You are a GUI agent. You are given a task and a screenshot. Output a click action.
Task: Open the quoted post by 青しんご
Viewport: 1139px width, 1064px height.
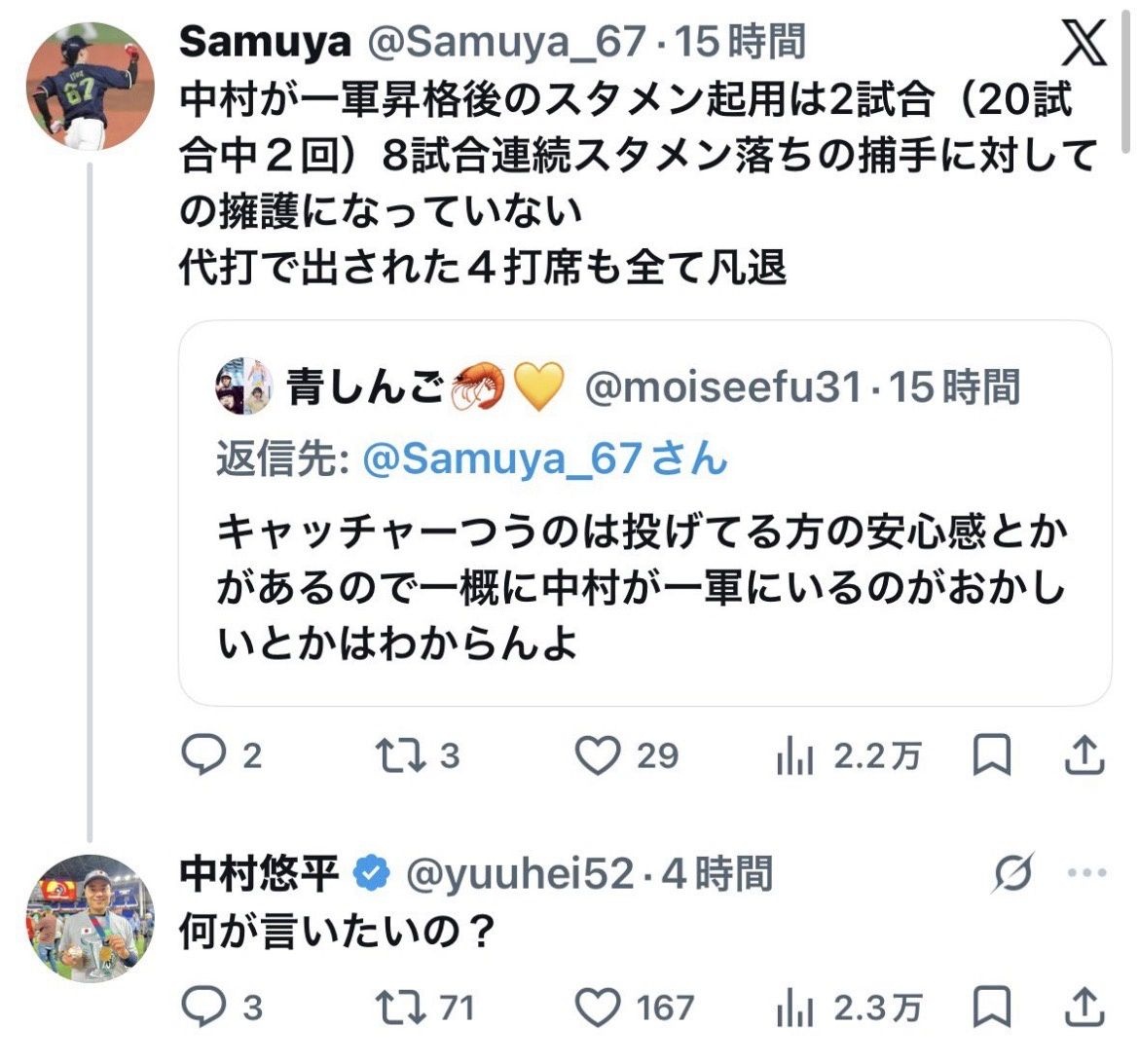coord(644,584)
